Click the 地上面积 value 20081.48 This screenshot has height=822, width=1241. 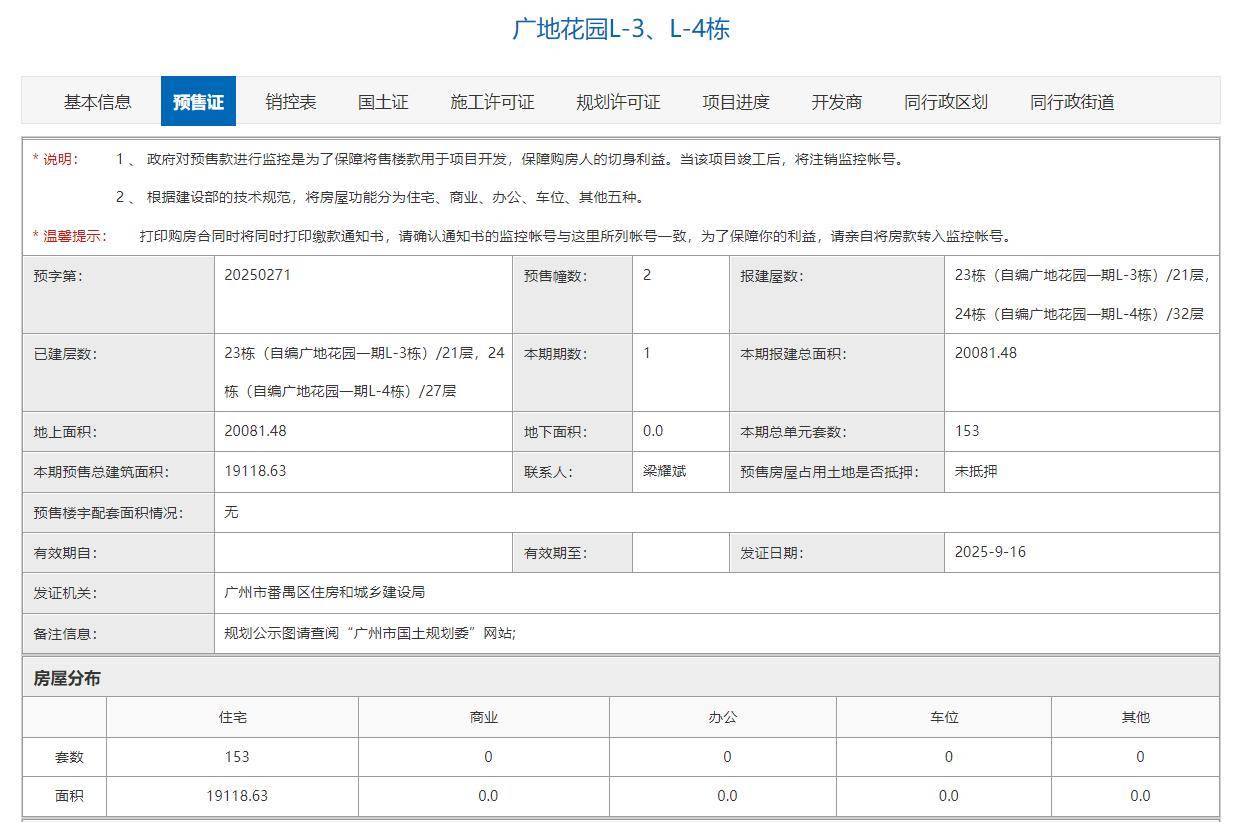click(255, 431)
